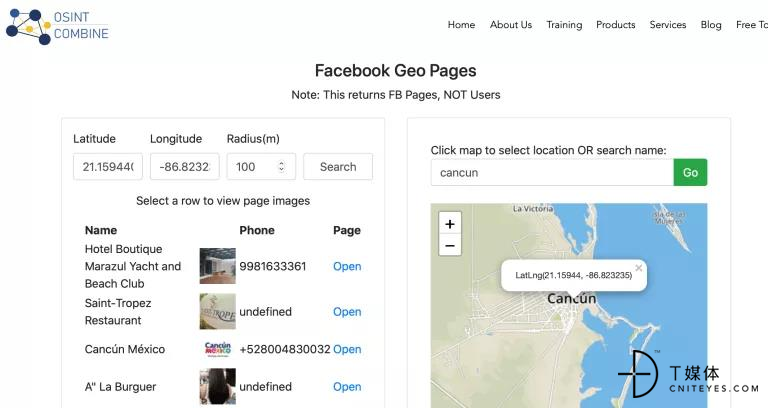Click phone number 9981633361

(273, 266)
